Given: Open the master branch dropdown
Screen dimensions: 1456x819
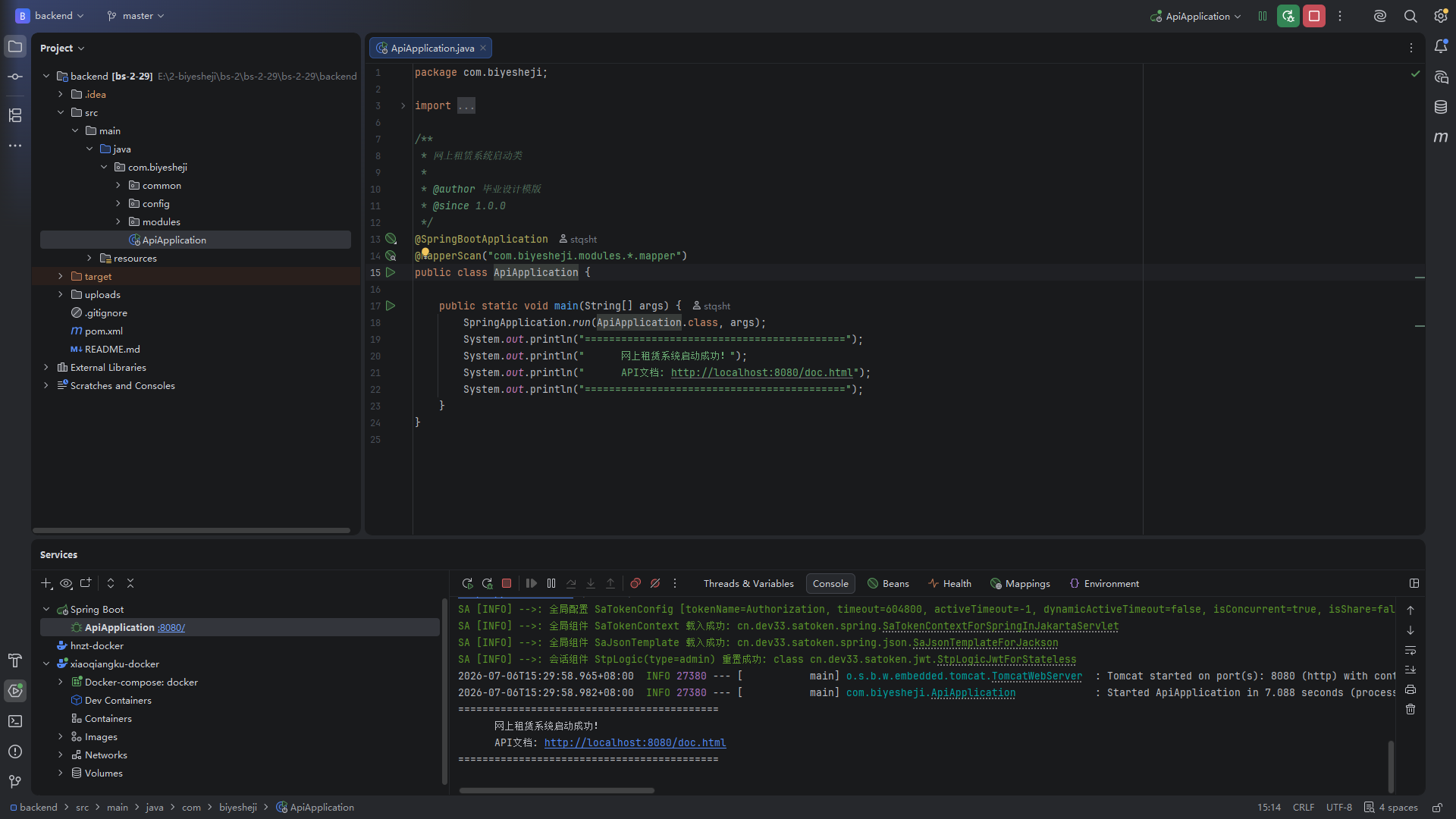Looking at the screenshot, I should [136, 16].
